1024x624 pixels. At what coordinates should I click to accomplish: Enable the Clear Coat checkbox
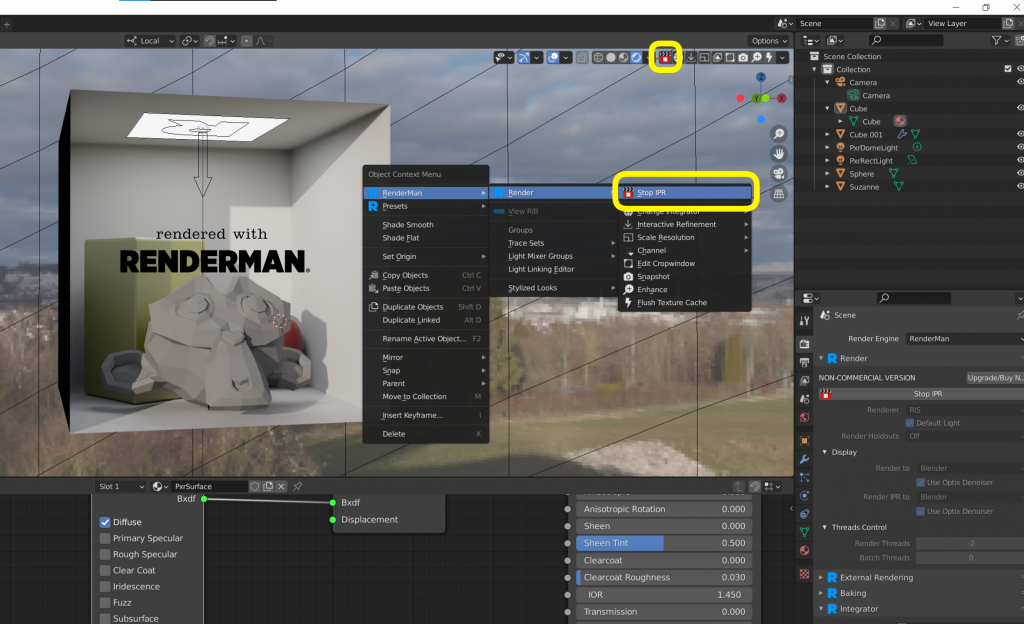pyautogui.click(x=105, y=570)
